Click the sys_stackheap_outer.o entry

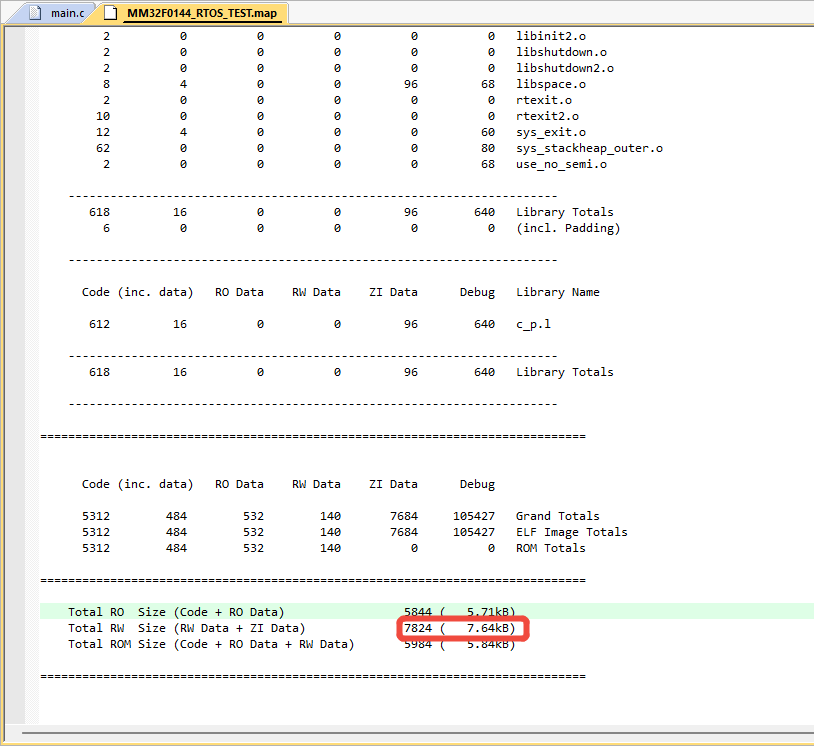[x=589, y=148]
